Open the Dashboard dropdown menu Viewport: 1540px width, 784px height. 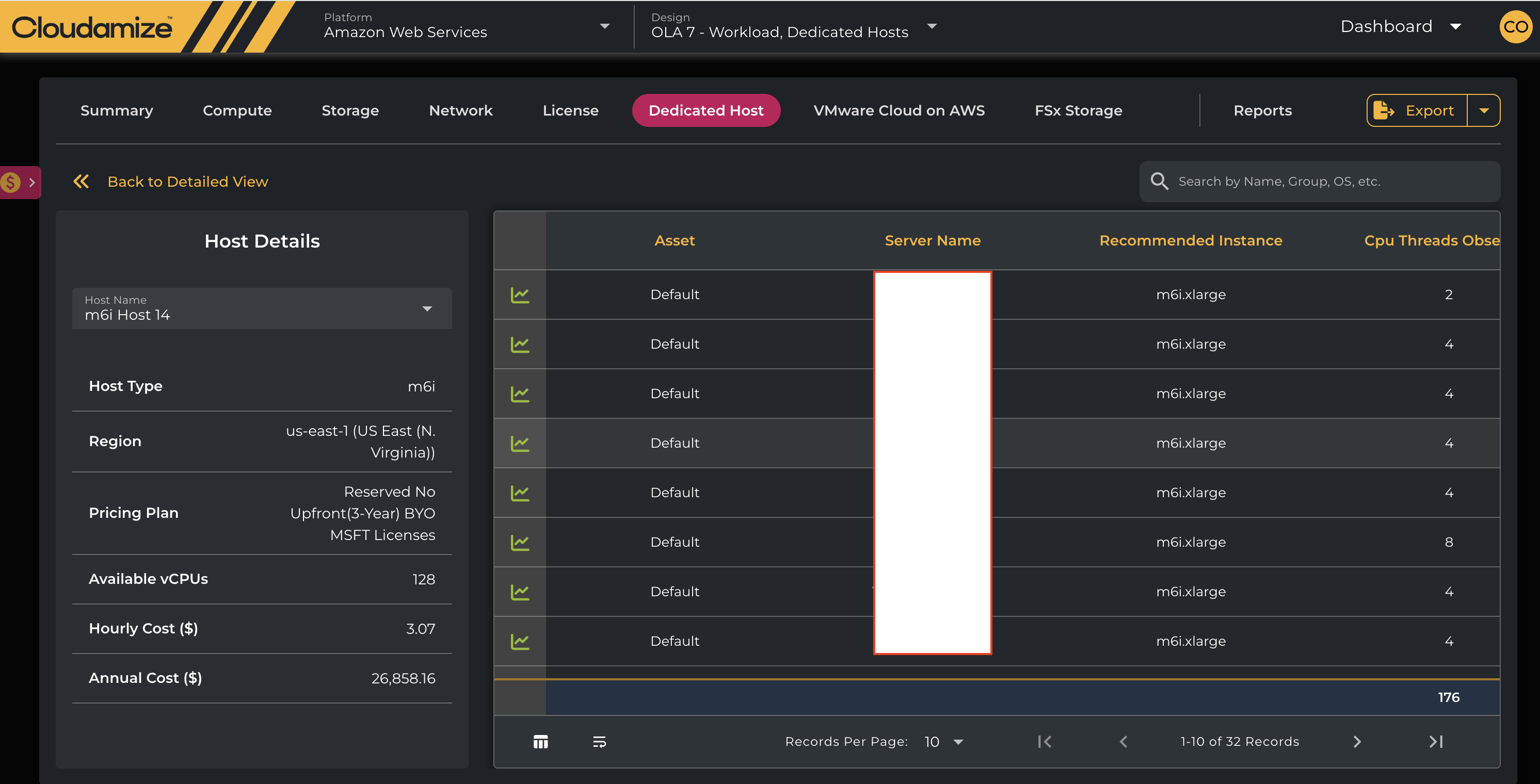[x=1401, y=26]
